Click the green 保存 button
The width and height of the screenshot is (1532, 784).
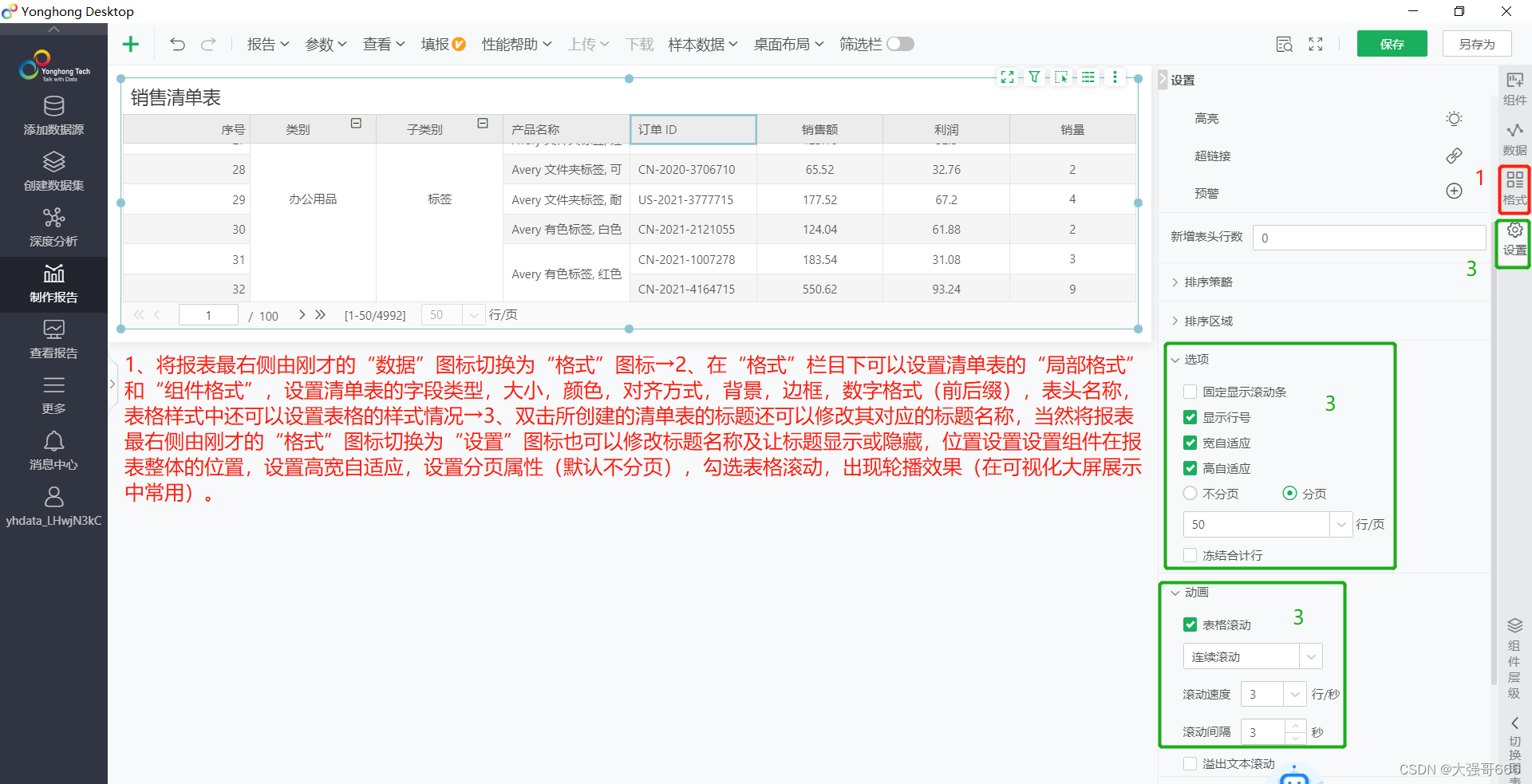pyautogui.click(x=1392, y=44)
